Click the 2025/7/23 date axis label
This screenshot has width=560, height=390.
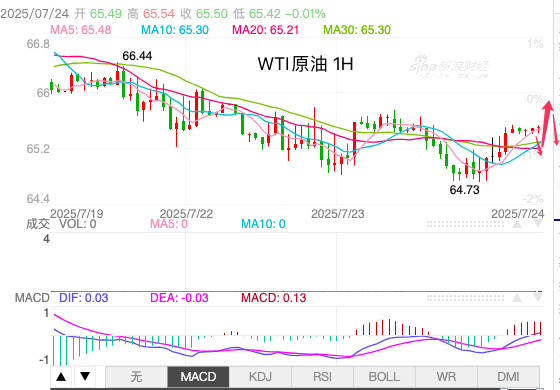click(338, 214)
